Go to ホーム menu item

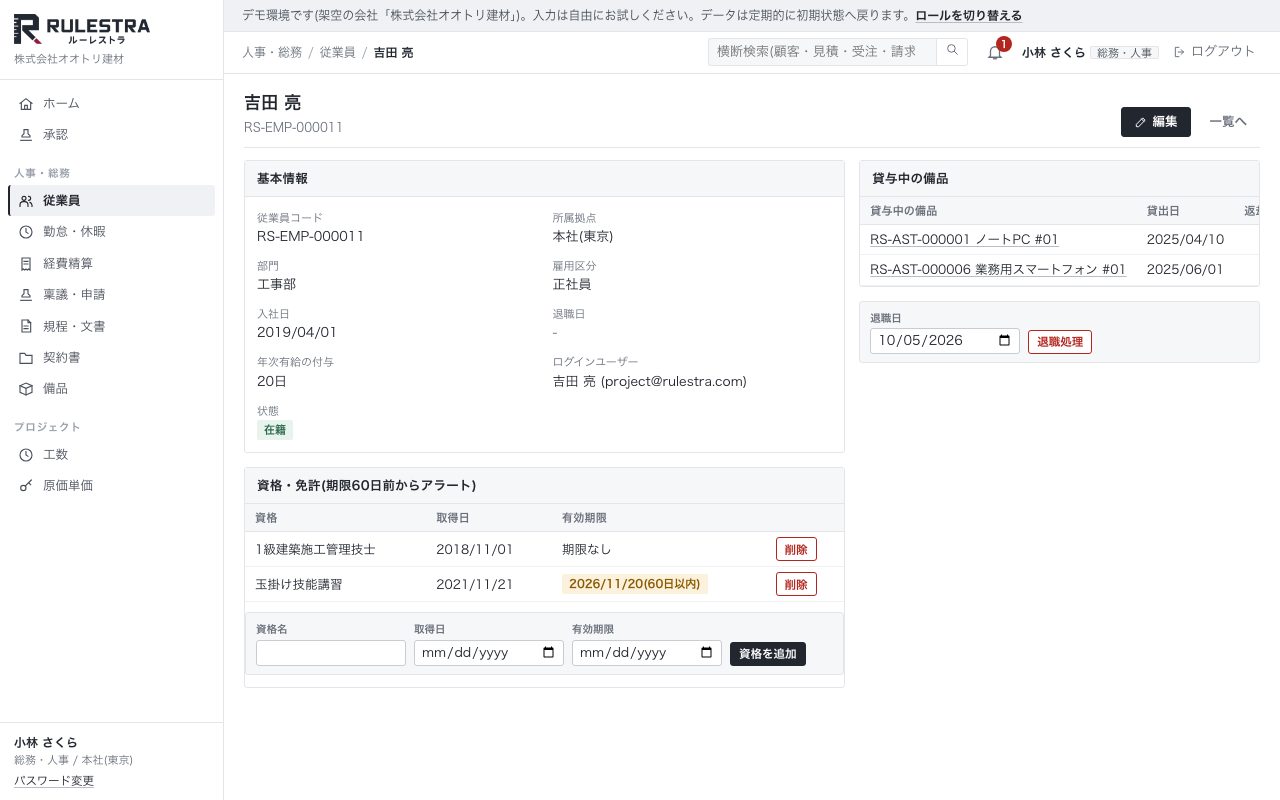click(x=111, y=103)
